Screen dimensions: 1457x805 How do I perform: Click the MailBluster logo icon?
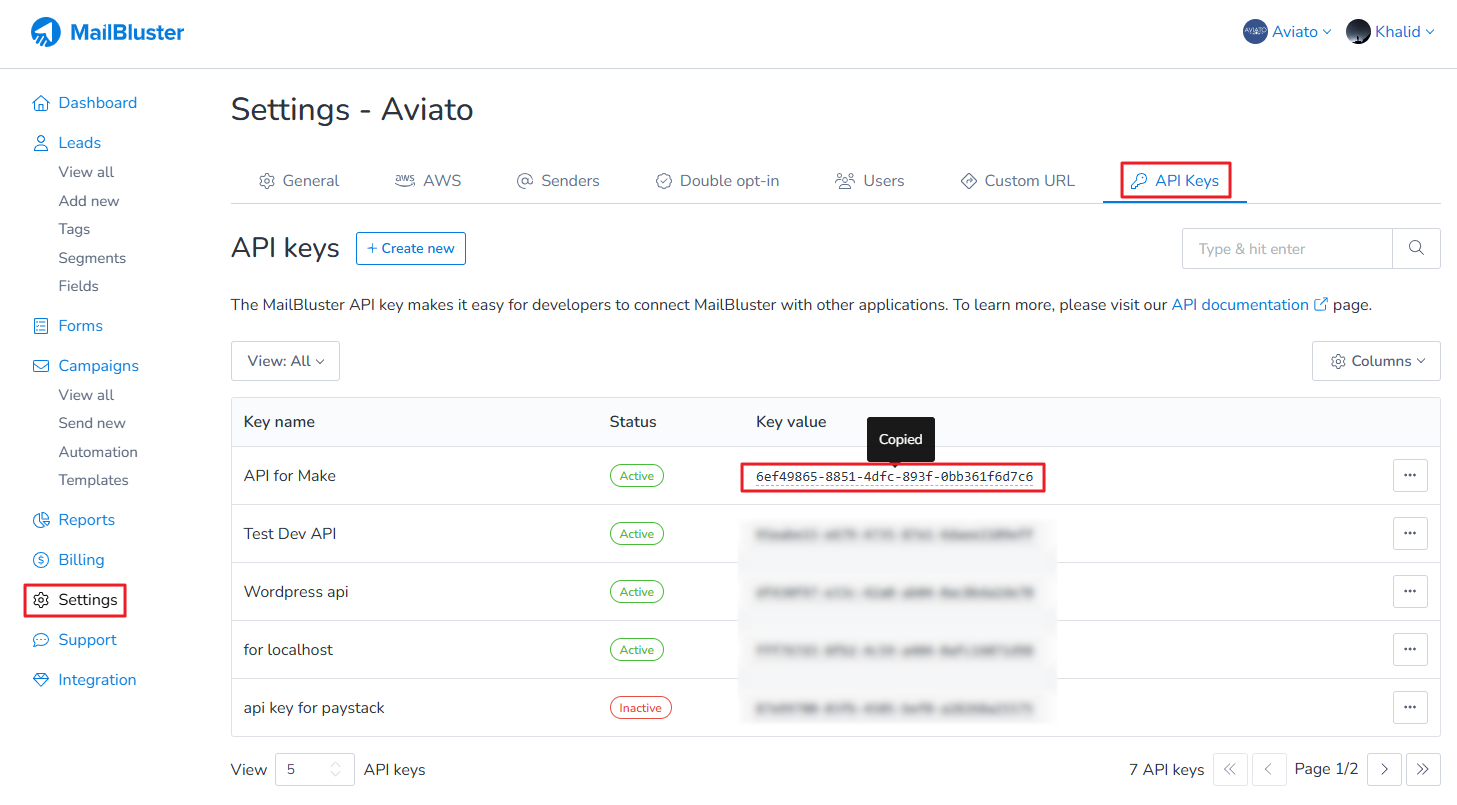46,32
